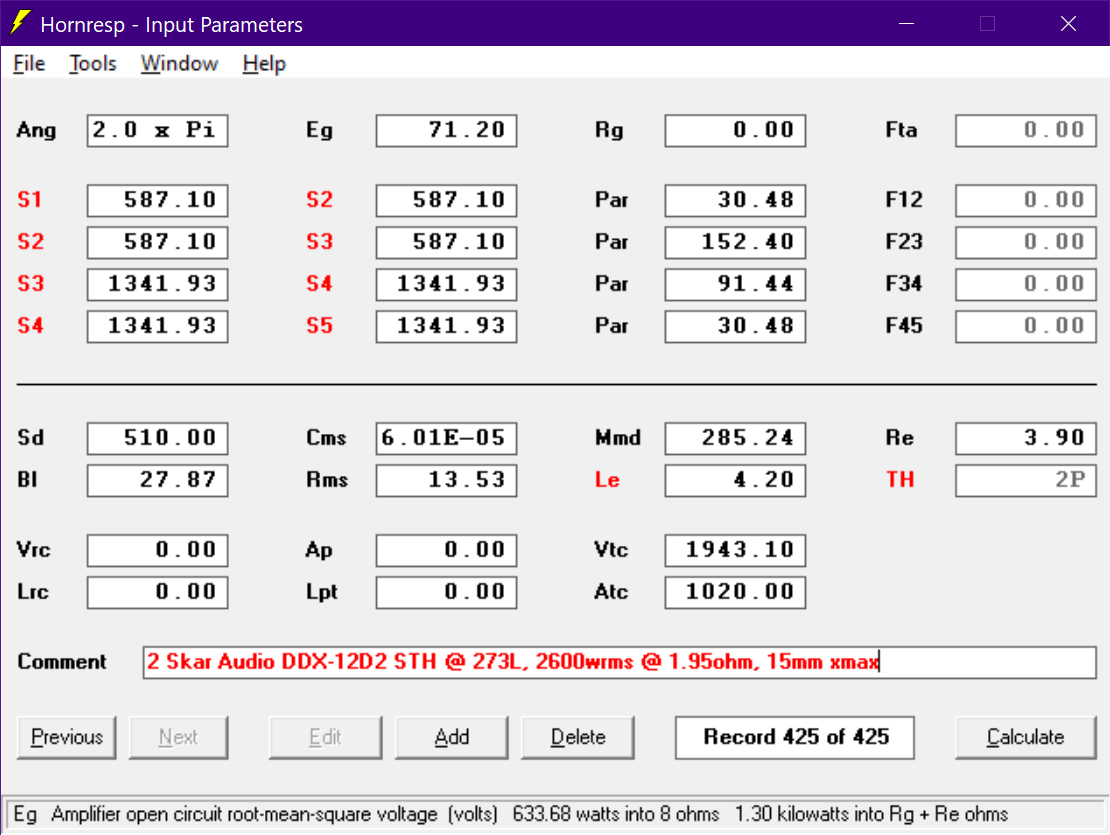Select the Rg input field
This screenshot has height=835, width=1110.
pos(735,130)
